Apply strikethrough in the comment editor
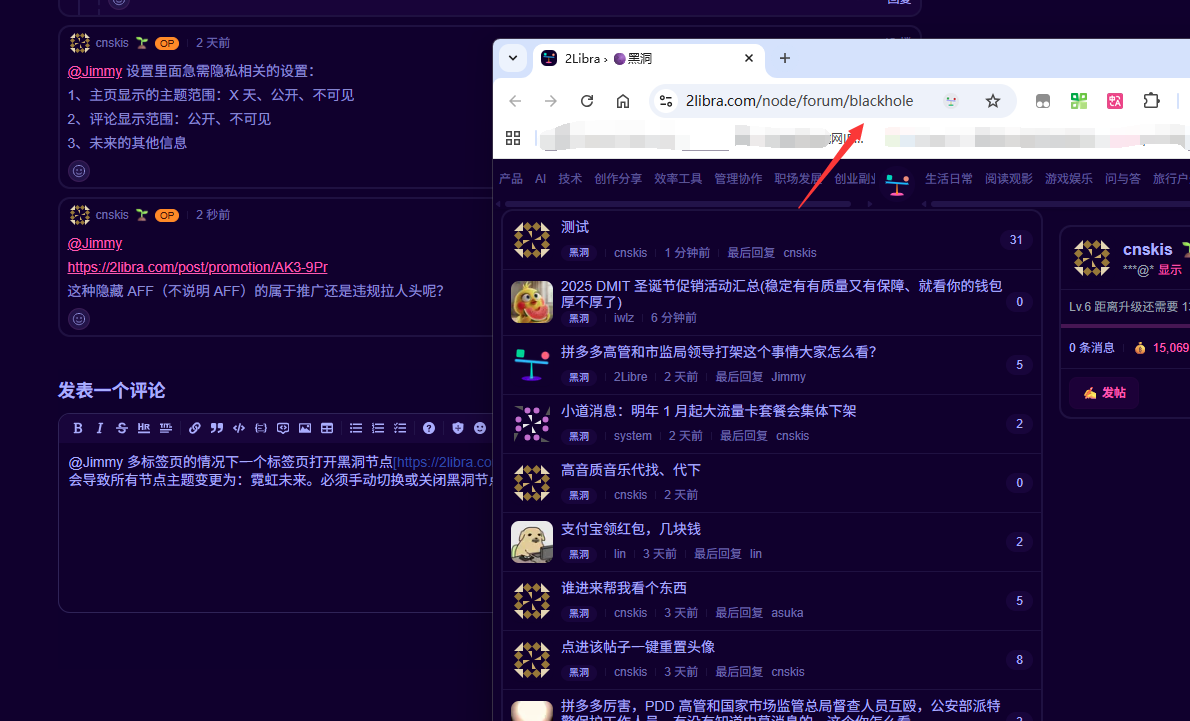Image resolution: width=1190 pixels, height=721 pixels. 122,428
